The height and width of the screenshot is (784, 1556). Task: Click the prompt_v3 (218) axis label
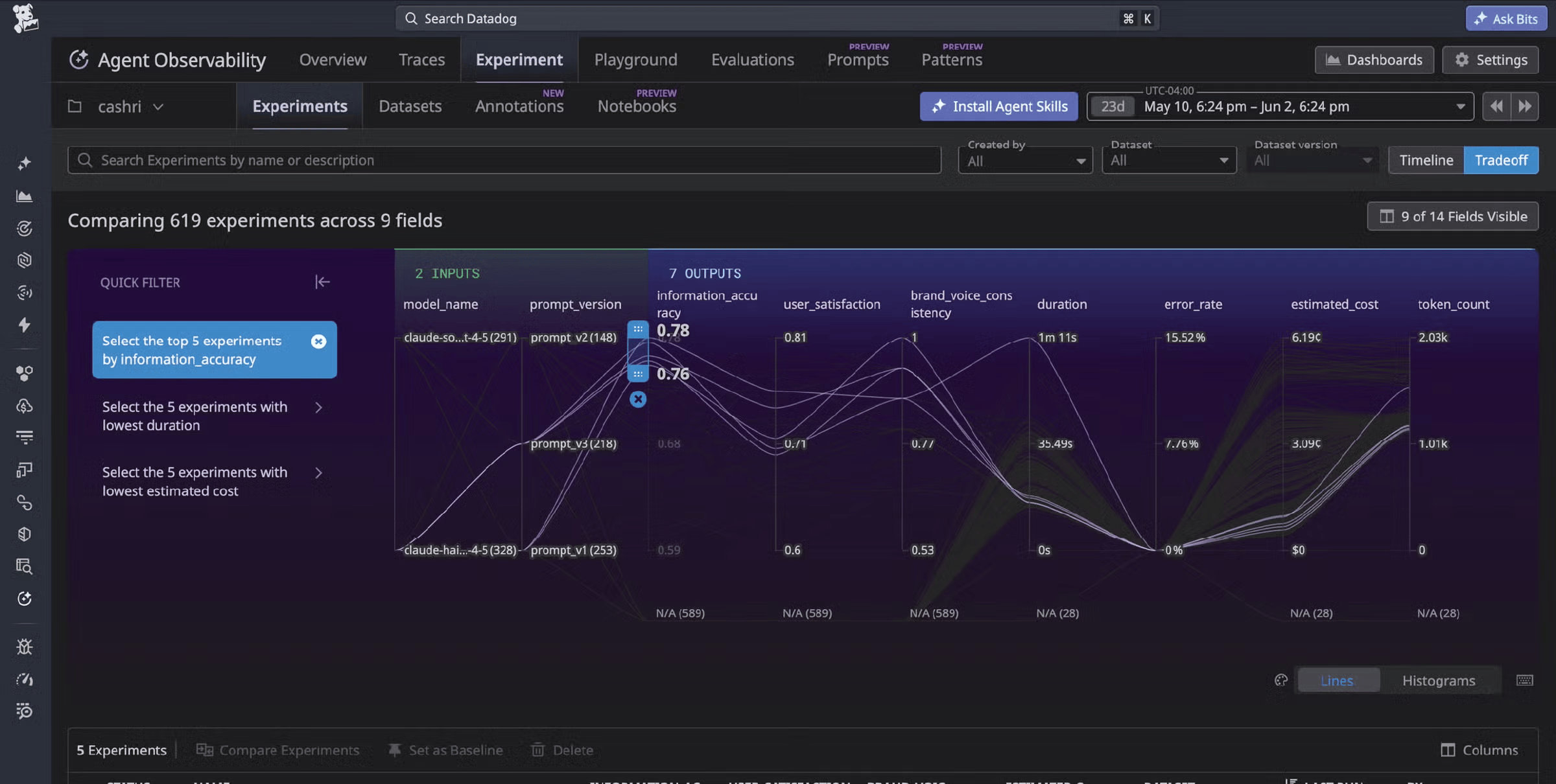pos(573,444)
